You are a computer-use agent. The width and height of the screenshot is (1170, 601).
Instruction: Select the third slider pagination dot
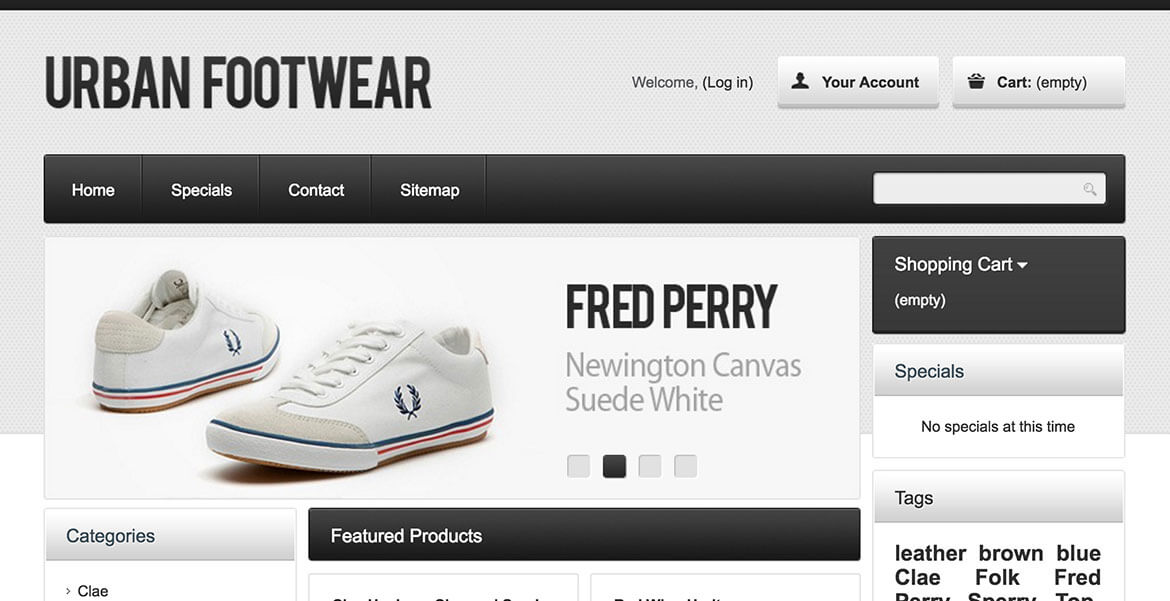pos(650,466)
